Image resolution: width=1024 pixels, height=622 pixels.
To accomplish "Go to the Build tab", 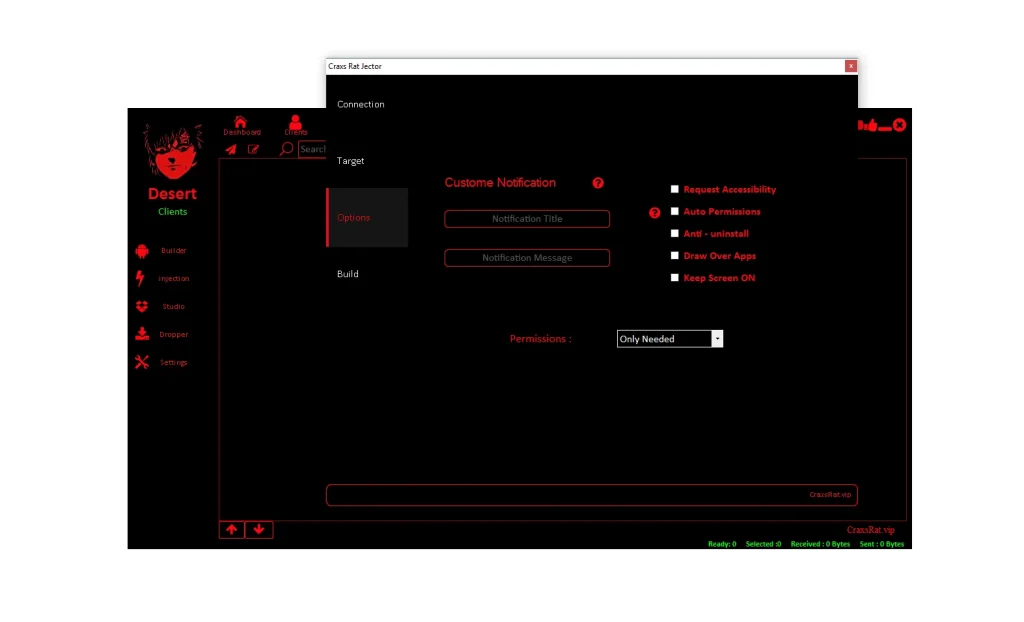I will [x=348, y=274].
